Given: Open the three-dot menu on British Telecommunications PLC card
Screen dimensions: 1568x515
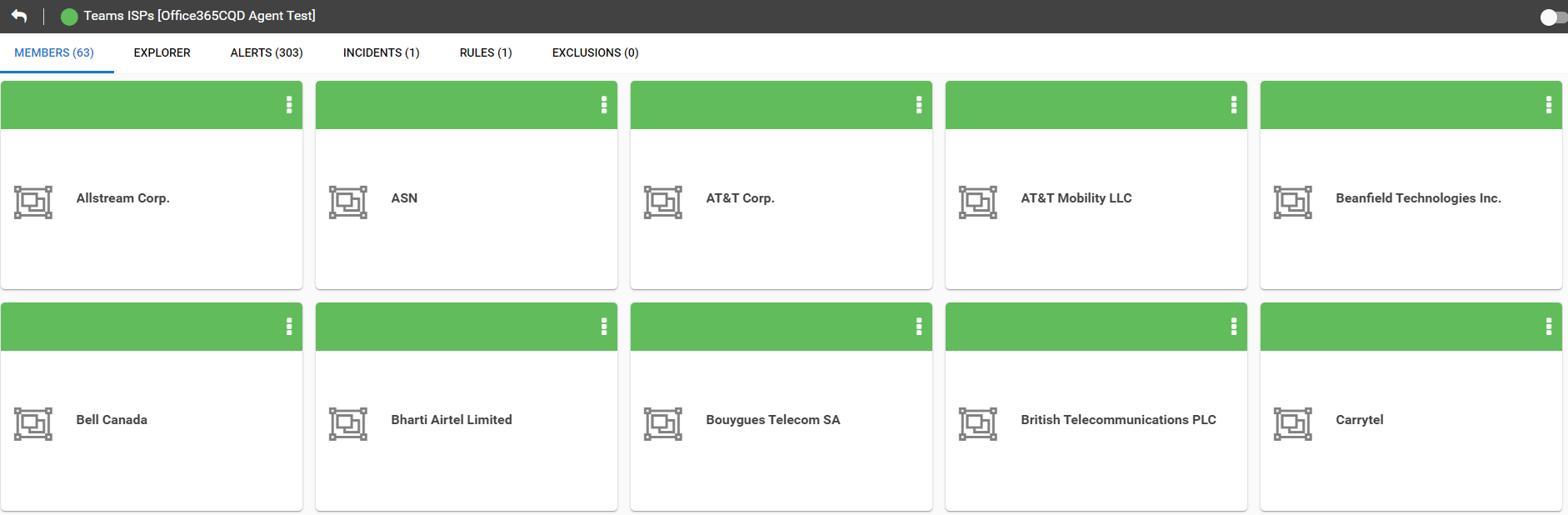Looking at the screenshot, I should (1234, 327).
